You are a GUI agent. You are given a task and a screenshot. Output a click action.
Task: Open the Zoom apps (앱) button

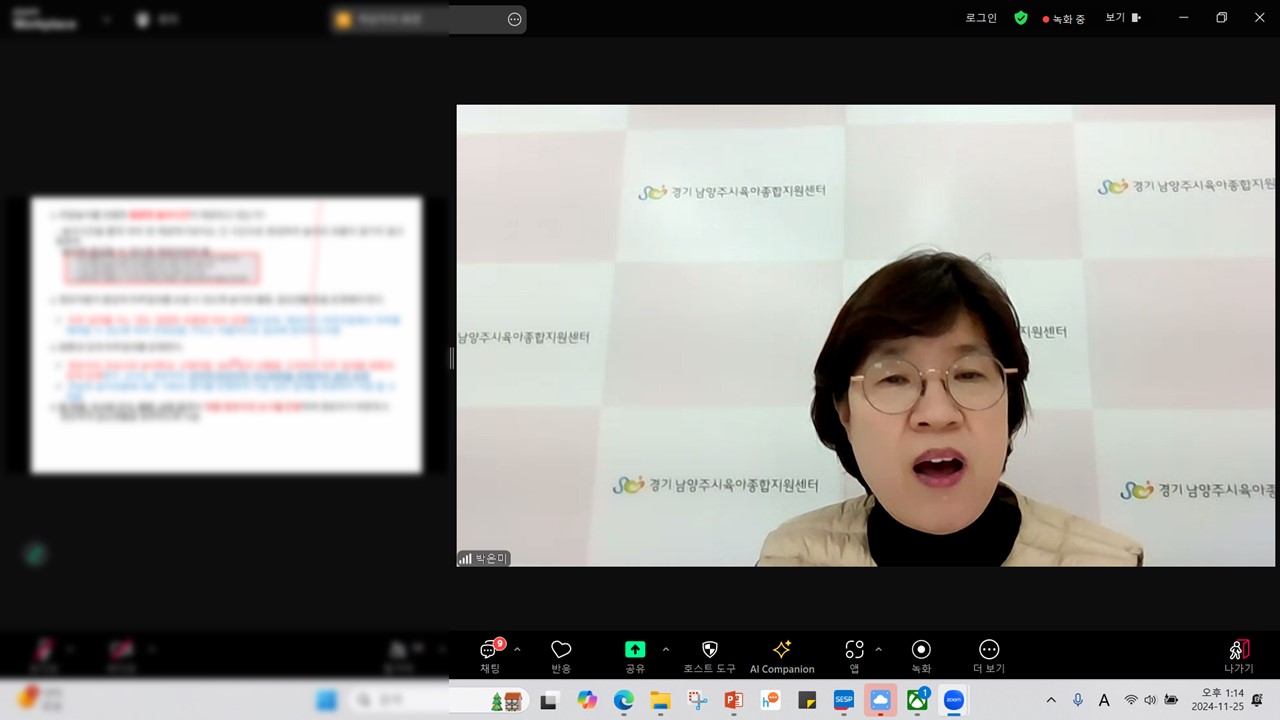coord(854,656)
